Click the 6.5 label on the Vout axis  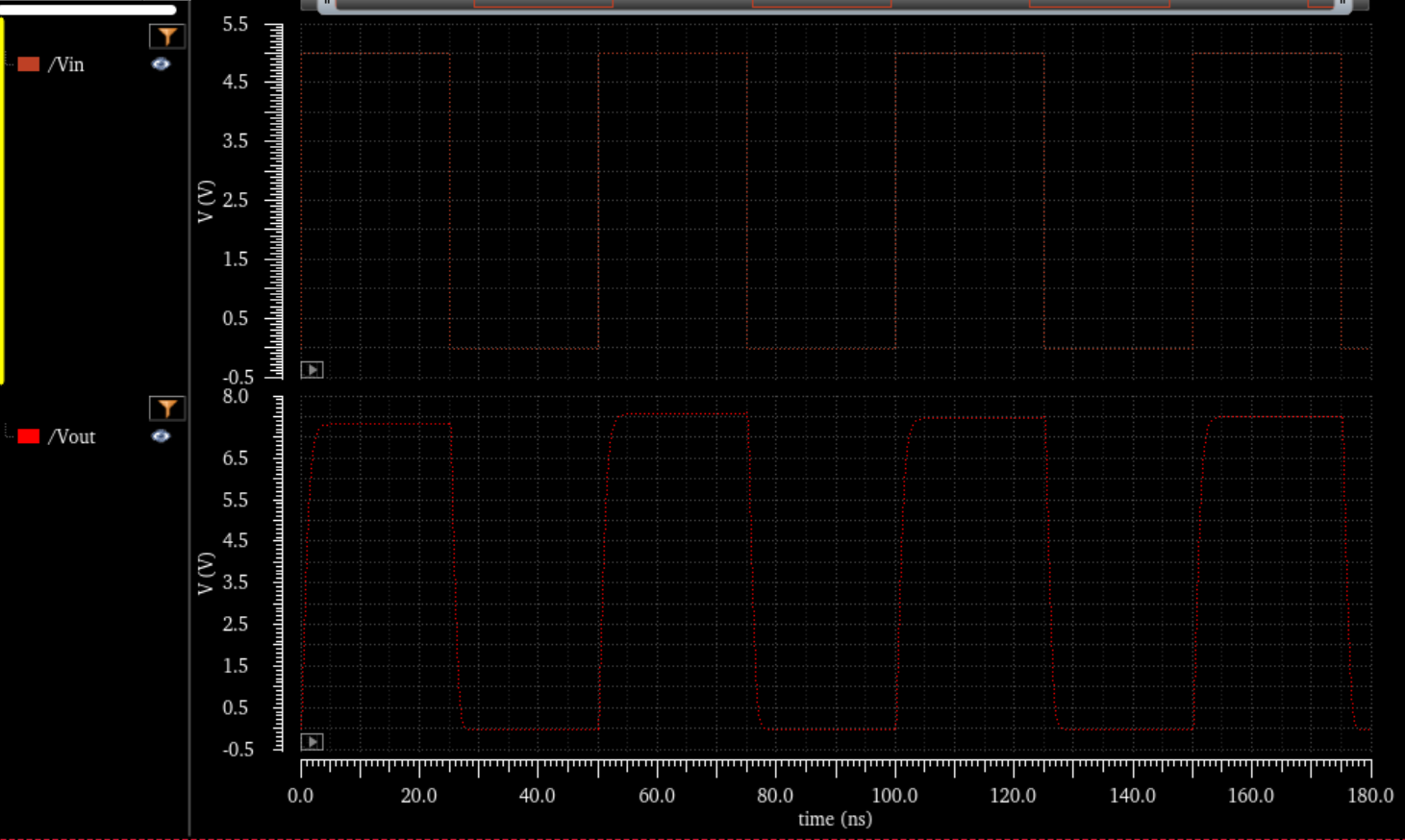pos(236,458)
